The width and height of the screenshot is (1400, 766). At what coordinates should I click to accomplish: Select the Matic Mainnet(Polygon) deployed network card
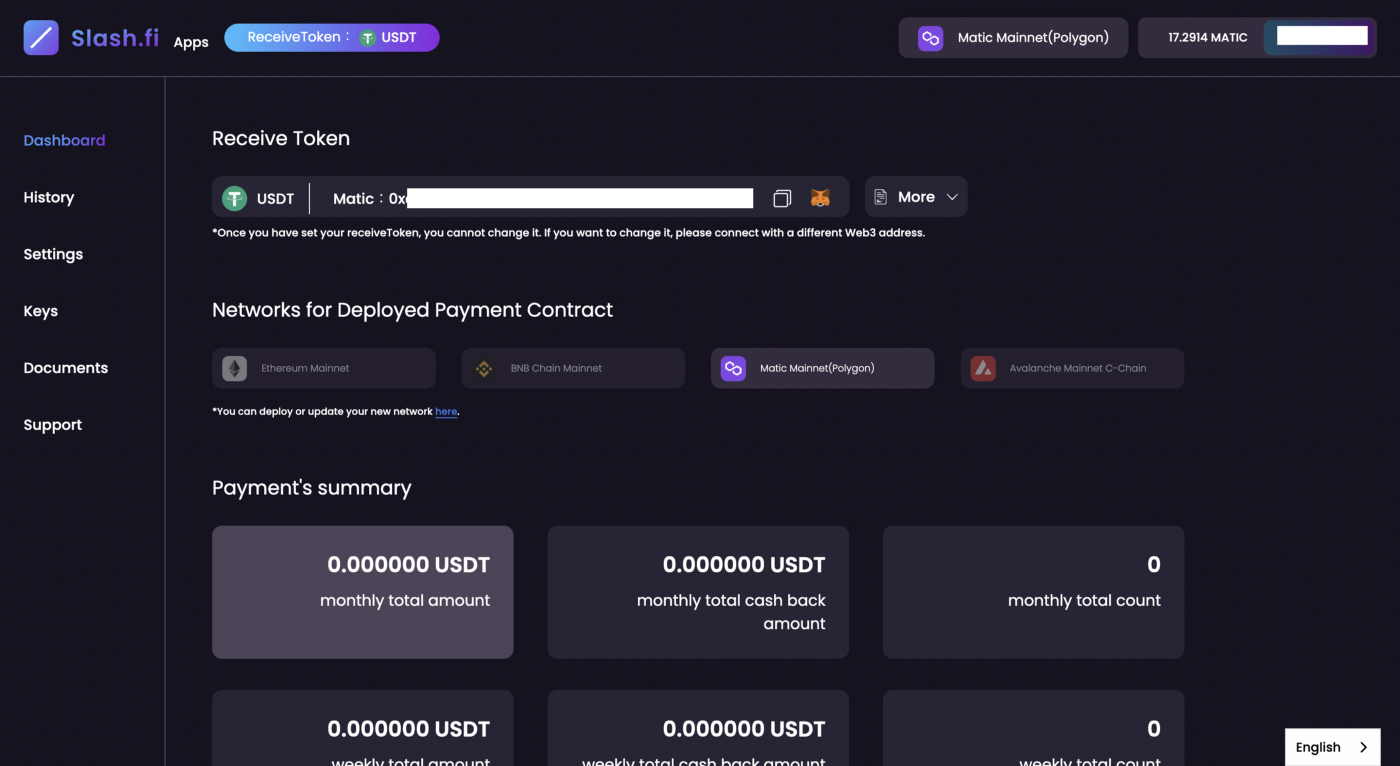tap(822, 368)
